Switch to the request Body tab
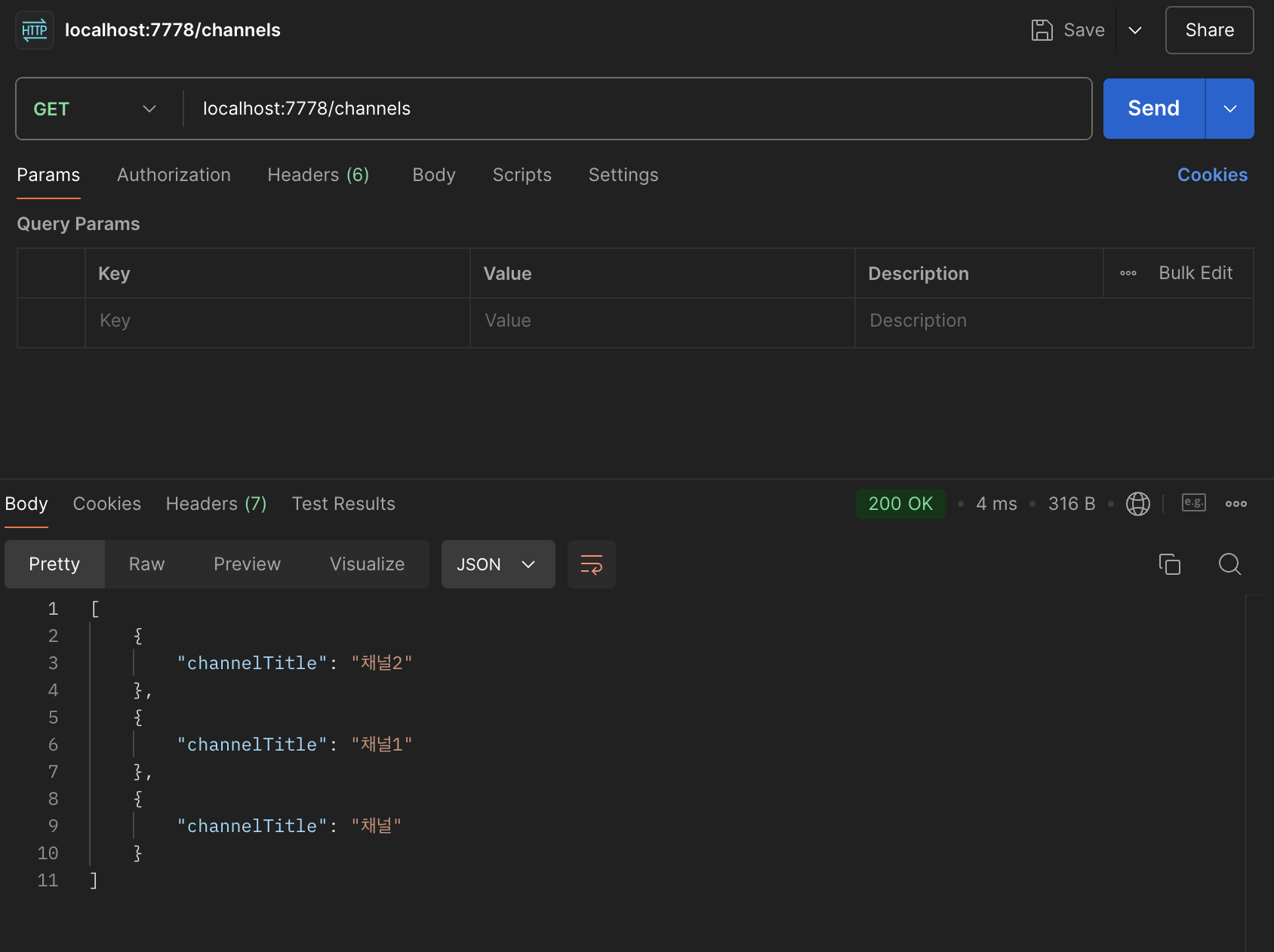 (x=434, y=175)
